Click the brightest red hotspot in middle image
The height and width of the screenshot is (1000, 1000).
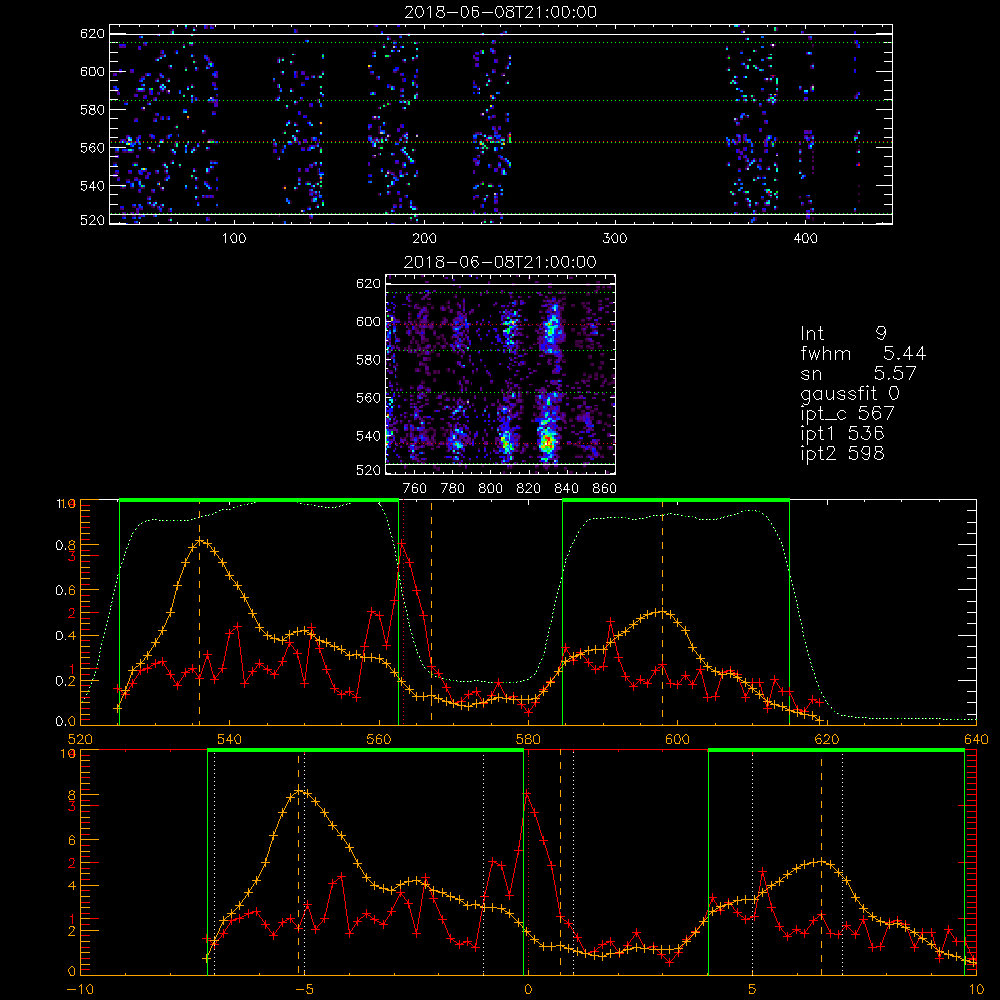click(546, 441)
